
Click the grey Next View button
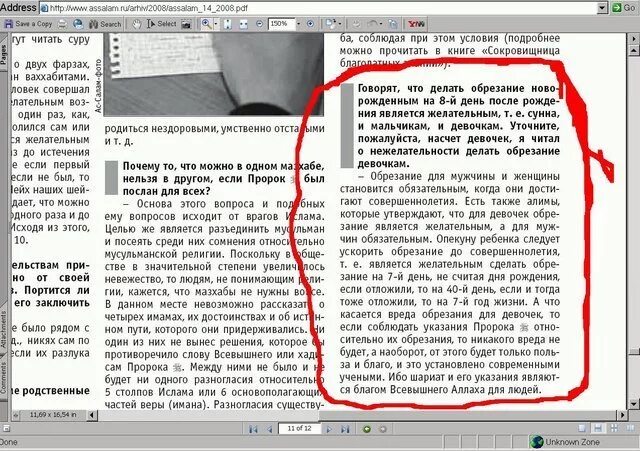coord(382,429)
